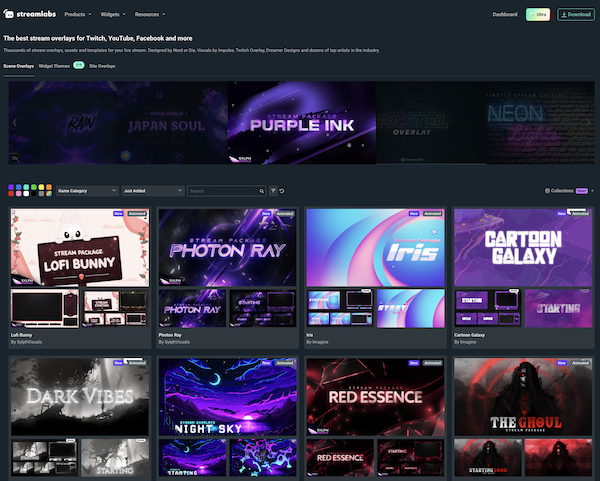Screen dimensions: 600x481
Task: Open the Japan Soul carousel slide
Action: (172, 122)
